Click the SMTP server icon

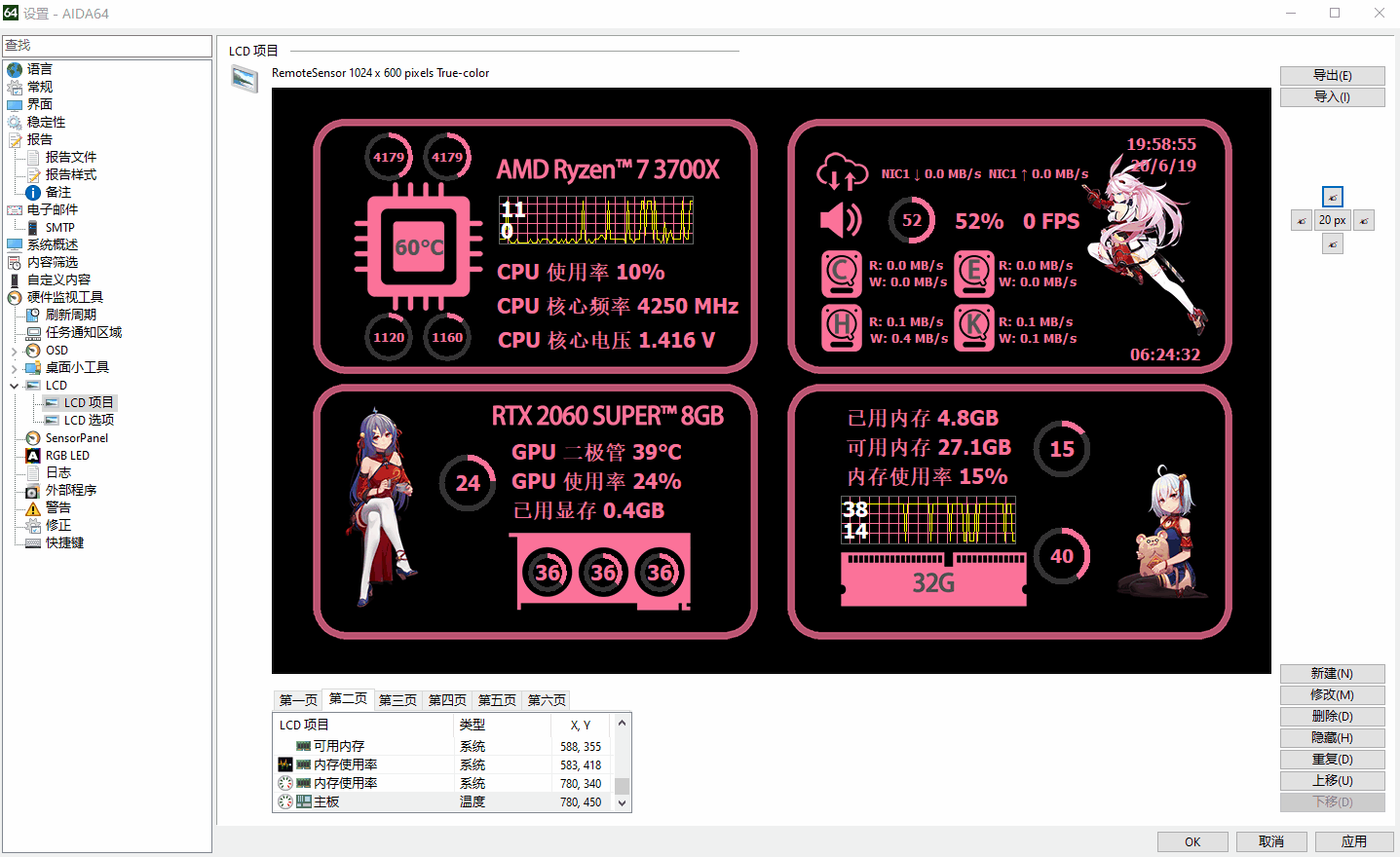(x=33, y=227)
